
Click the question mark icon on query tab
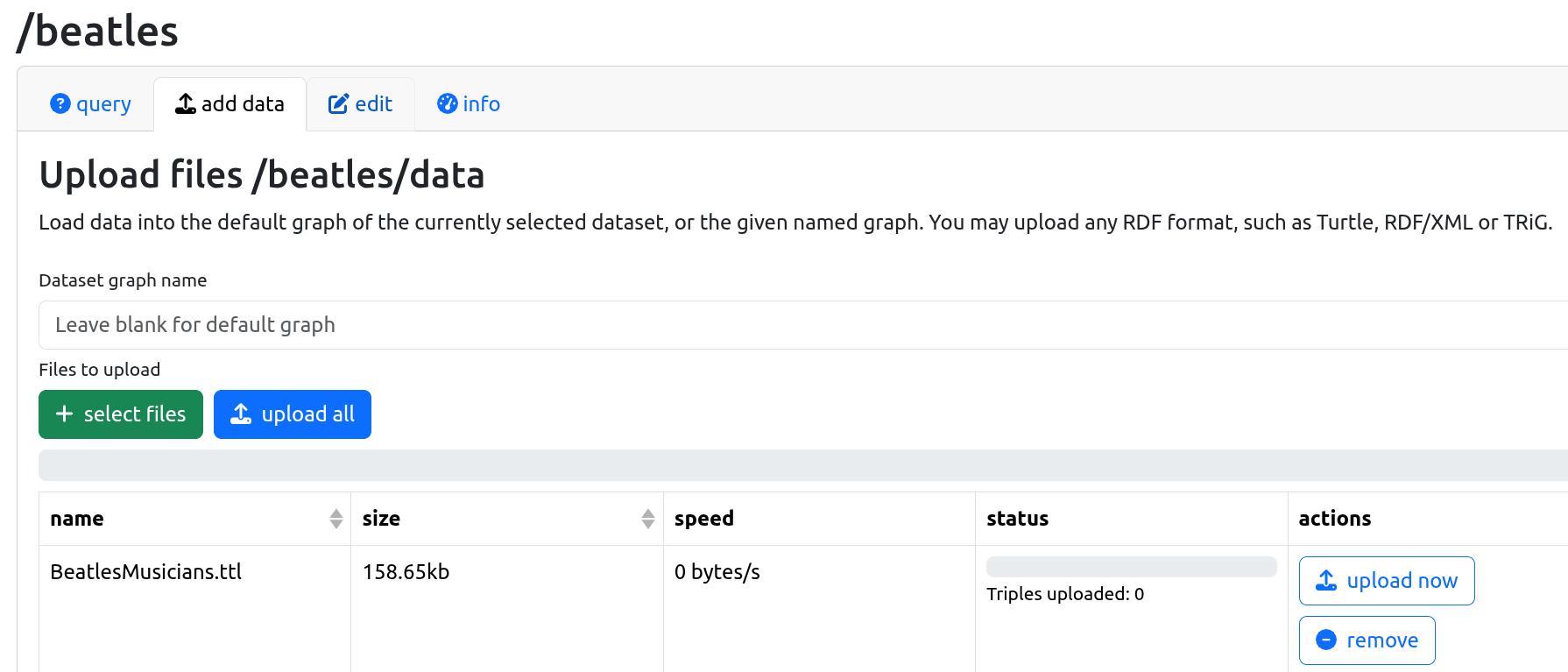point(60,104)
